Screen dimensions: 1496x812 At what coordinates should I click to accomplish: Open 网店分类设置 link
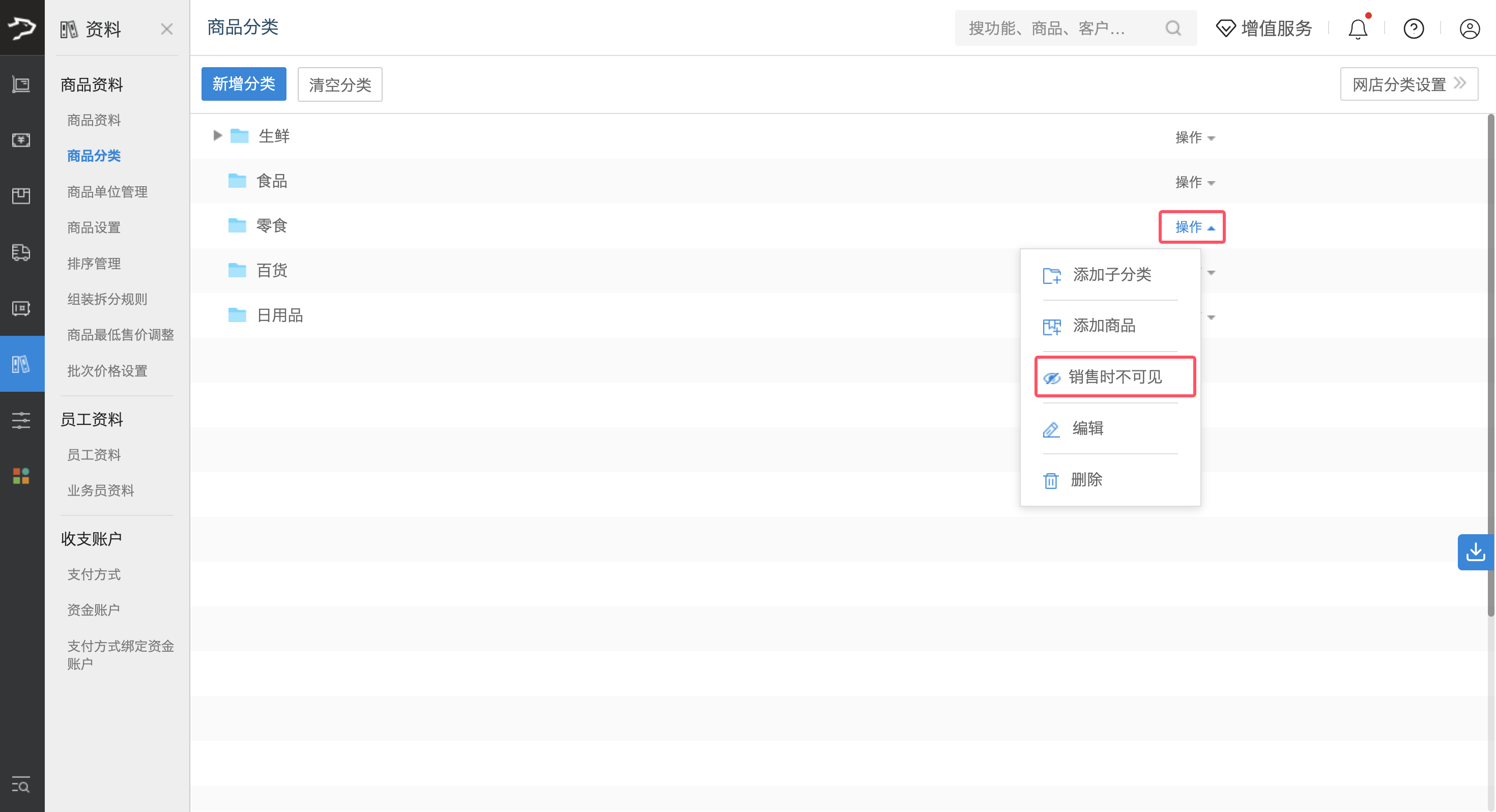[1408, 85]
